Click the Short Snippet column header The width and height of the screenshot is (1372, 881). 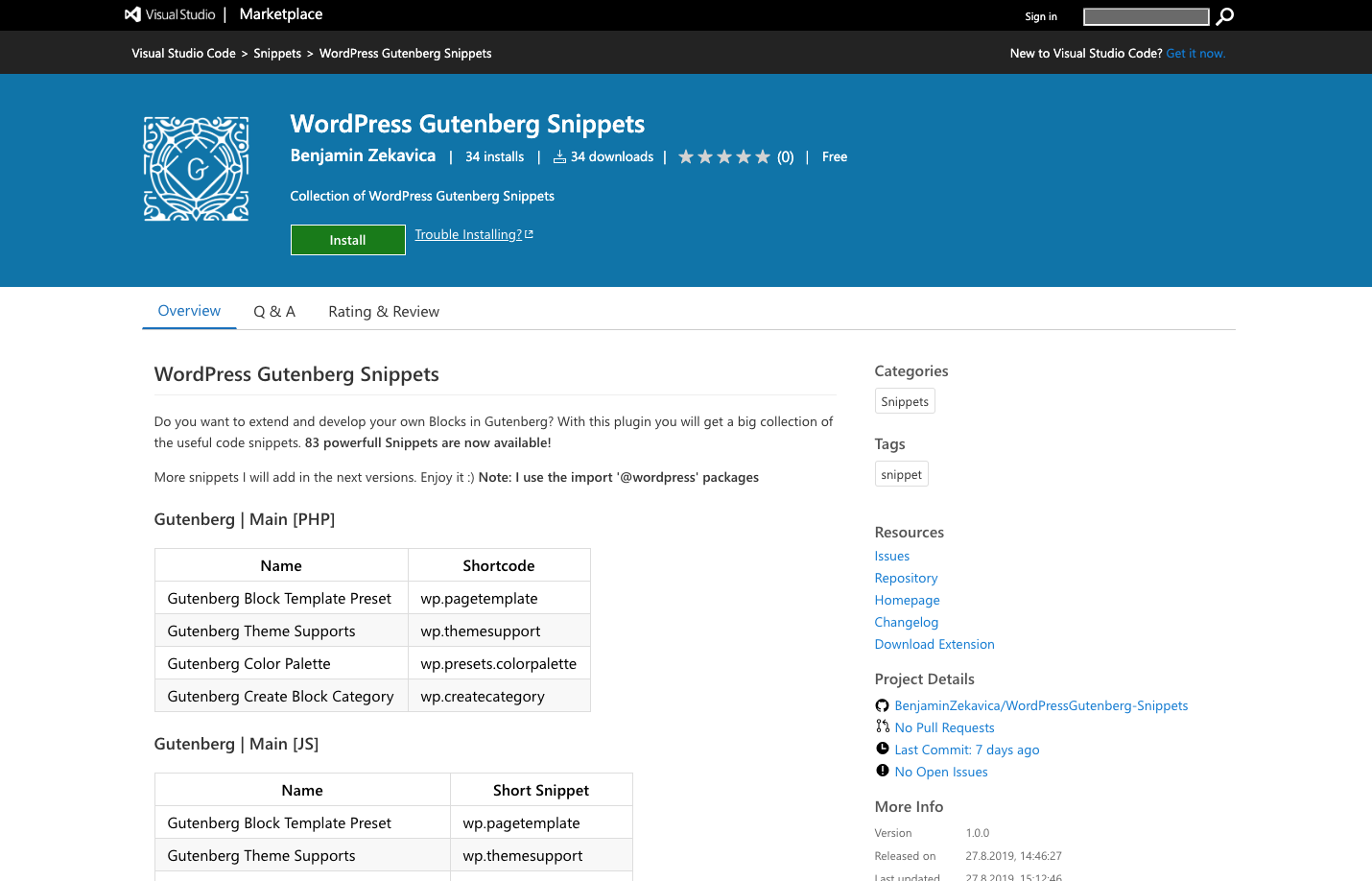tap(541, 790)
